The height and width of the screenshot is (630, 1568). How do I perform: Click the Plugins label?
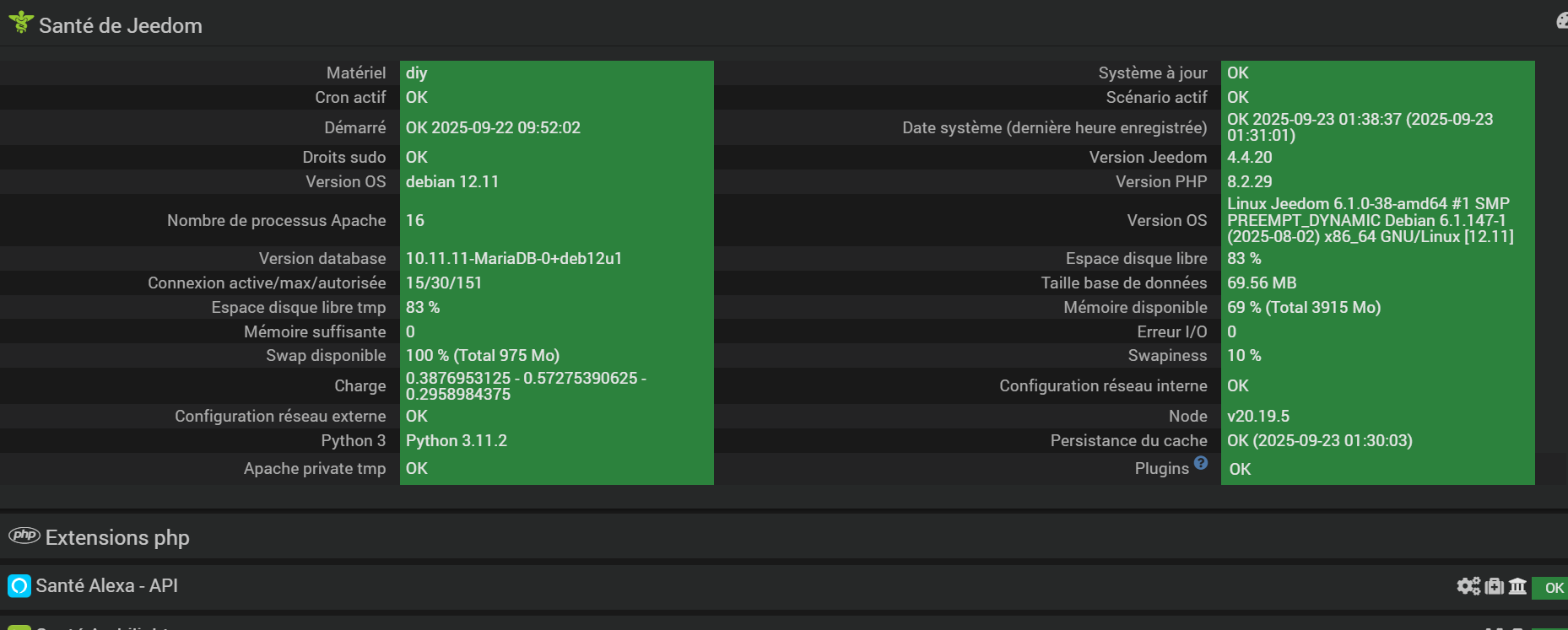1161,469
